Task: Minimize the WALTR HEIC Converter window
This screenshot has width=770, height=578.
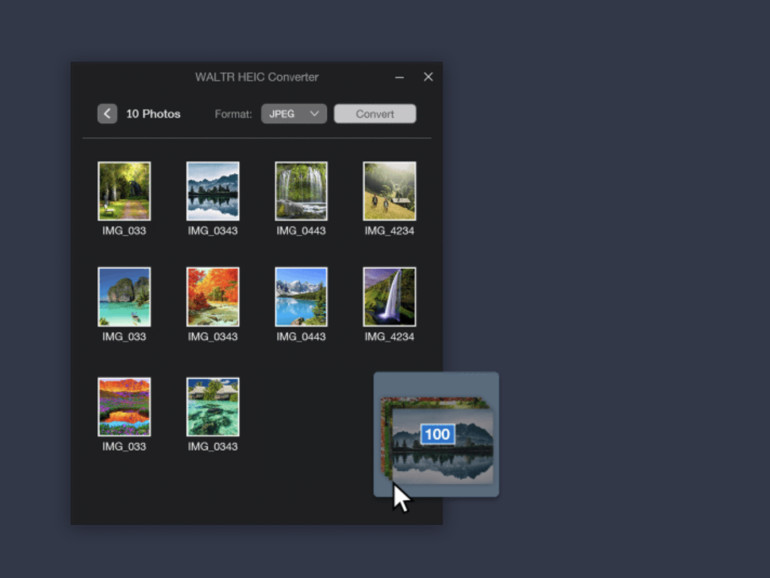Action: [x=399, y=77]
